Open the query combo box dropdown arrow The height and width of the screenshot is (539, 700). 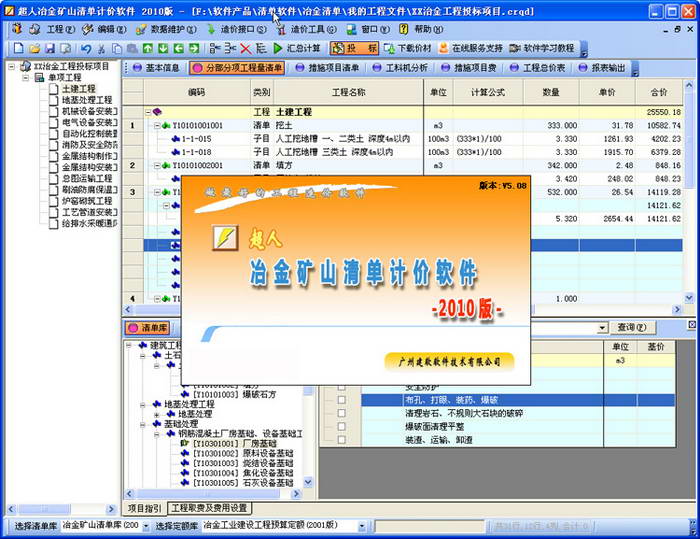(603, 328)
